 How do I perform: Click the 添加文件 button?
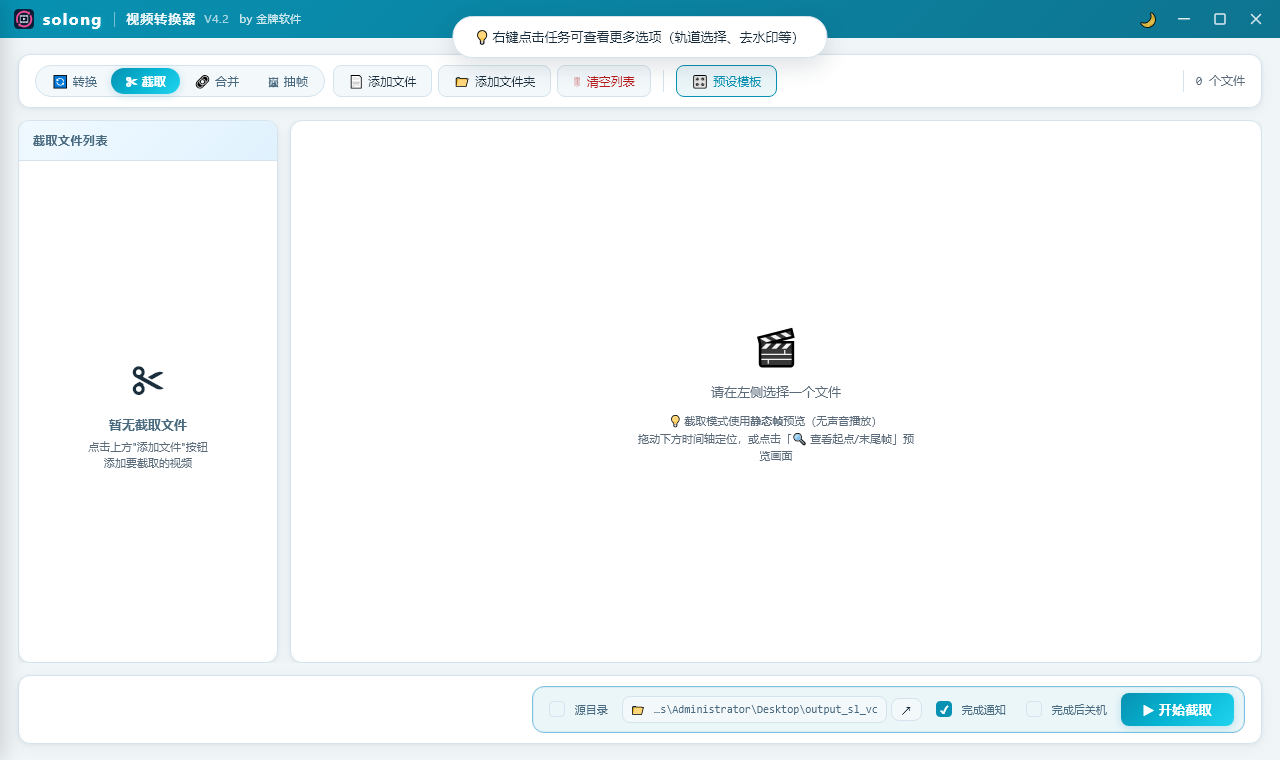(383, 82)
